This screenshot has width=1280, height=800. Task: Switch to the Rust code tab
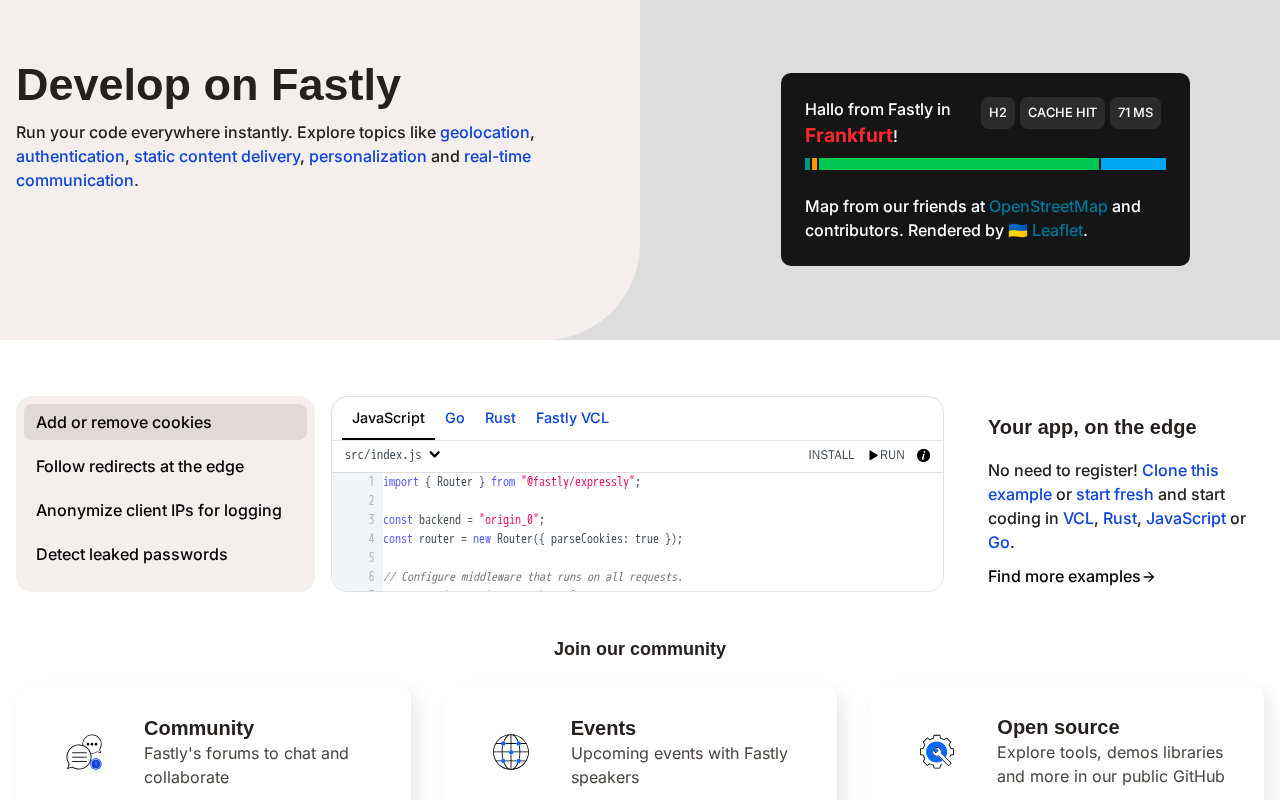(500, 418)
